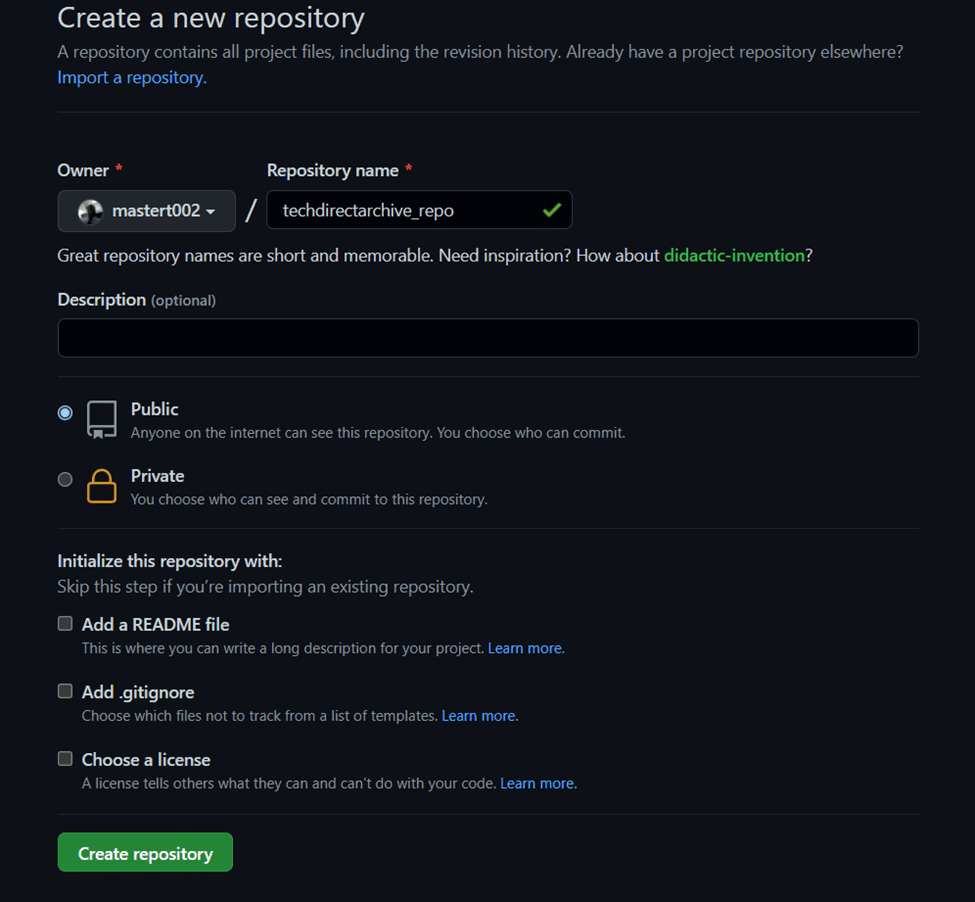The image size is (975, 902).
Task: Click the book icon beside Public option
Action: pos(101,419)
